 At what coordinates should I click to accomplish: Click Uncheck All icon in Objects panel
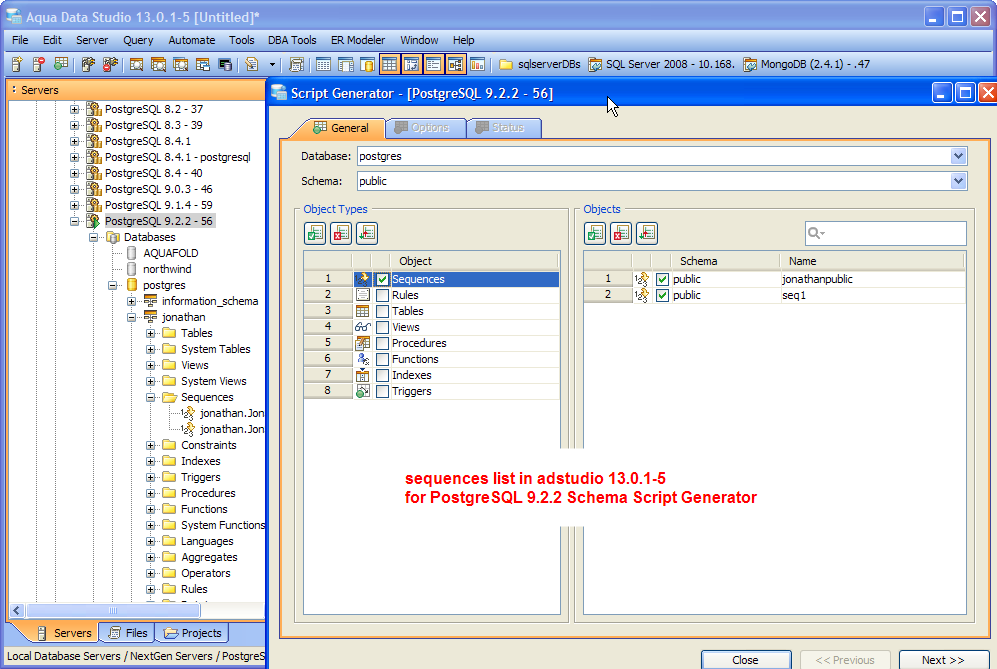click(621, 233)
